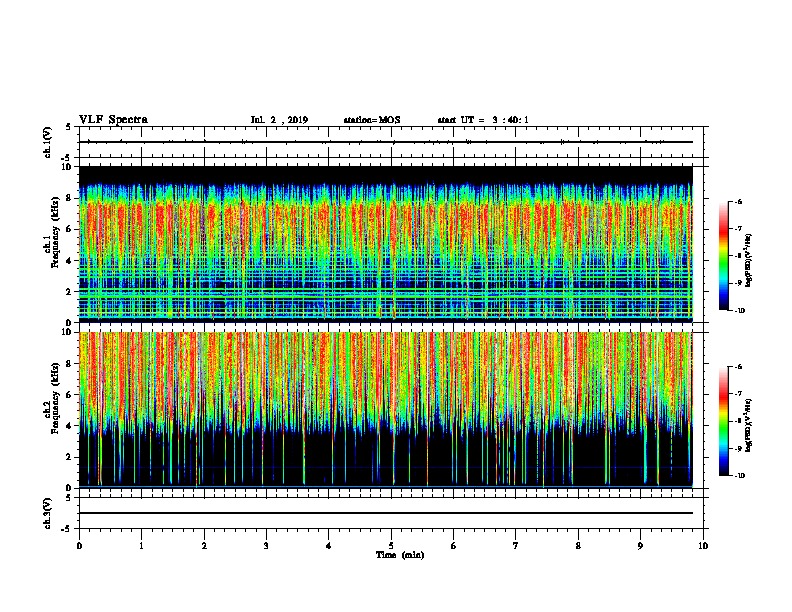Click the ch.2 spectrogram color scale bar
Viewport: 792px width, 612px height.
[x=724, y=421]
